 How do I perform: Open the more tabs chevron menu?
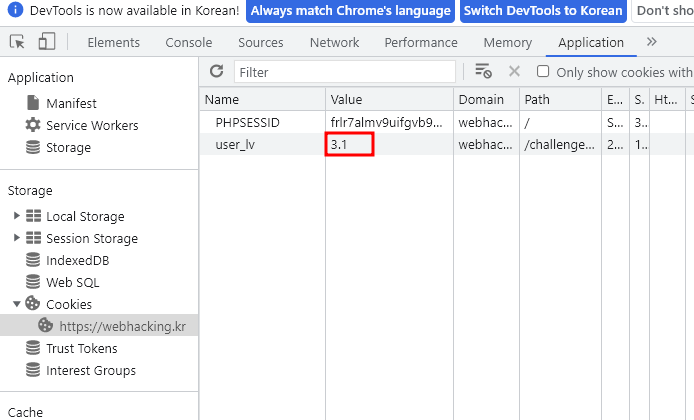point(652,42)
